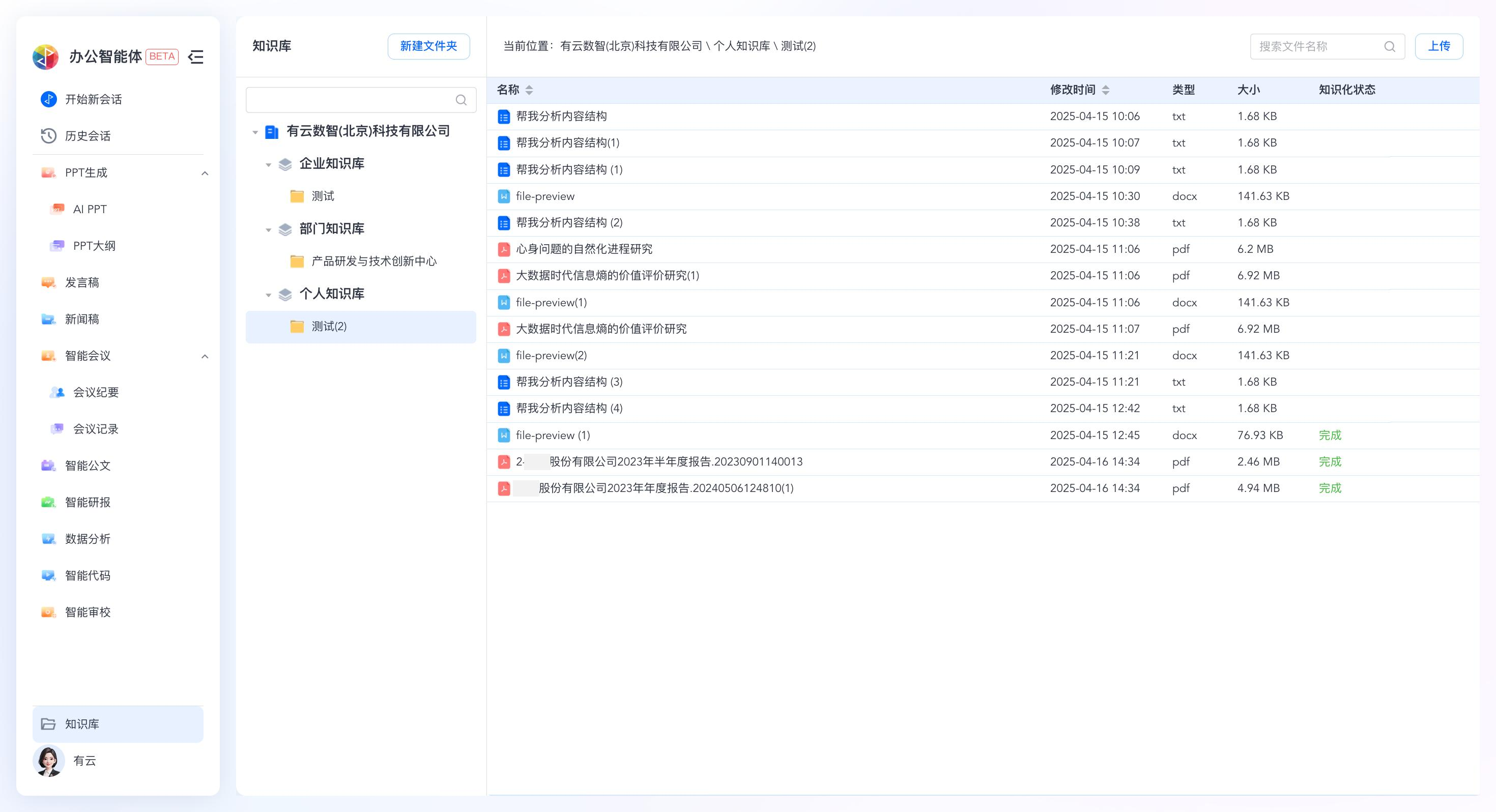Click the file name search magnifier icon
Image resolution: width=1496 pixels, height=812 pixels.
[1390, 46]
